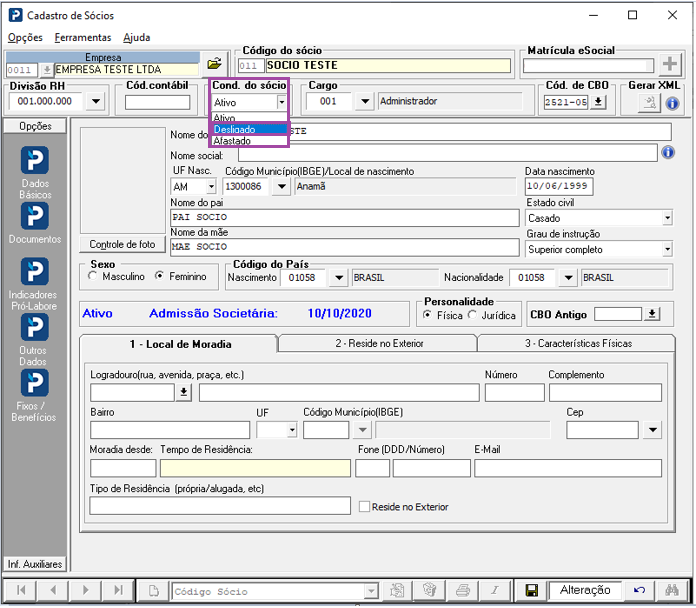Expand the Grau de instrução dropdown

point(667,249)
